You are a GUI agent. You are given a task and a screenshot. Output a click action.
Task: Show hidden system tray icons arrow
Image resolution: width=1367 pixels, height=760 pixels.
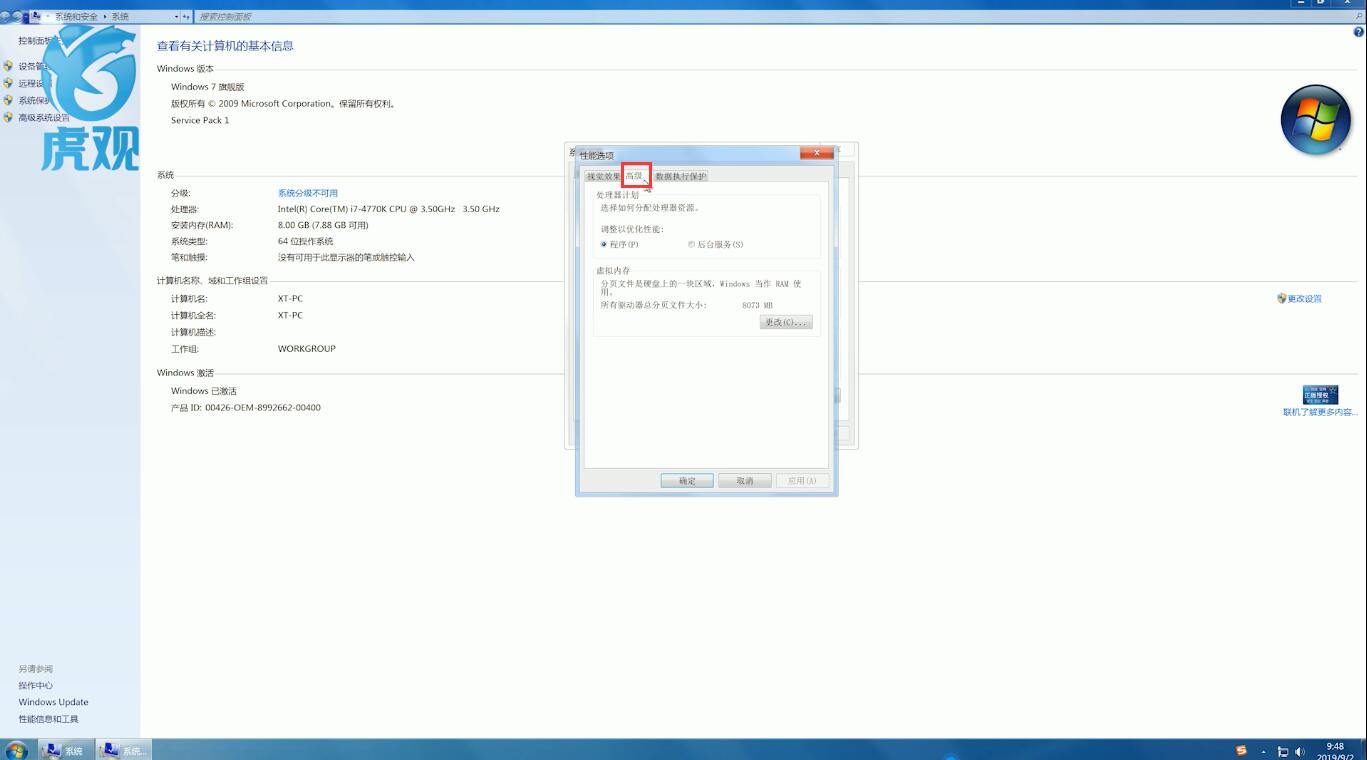1263,752
